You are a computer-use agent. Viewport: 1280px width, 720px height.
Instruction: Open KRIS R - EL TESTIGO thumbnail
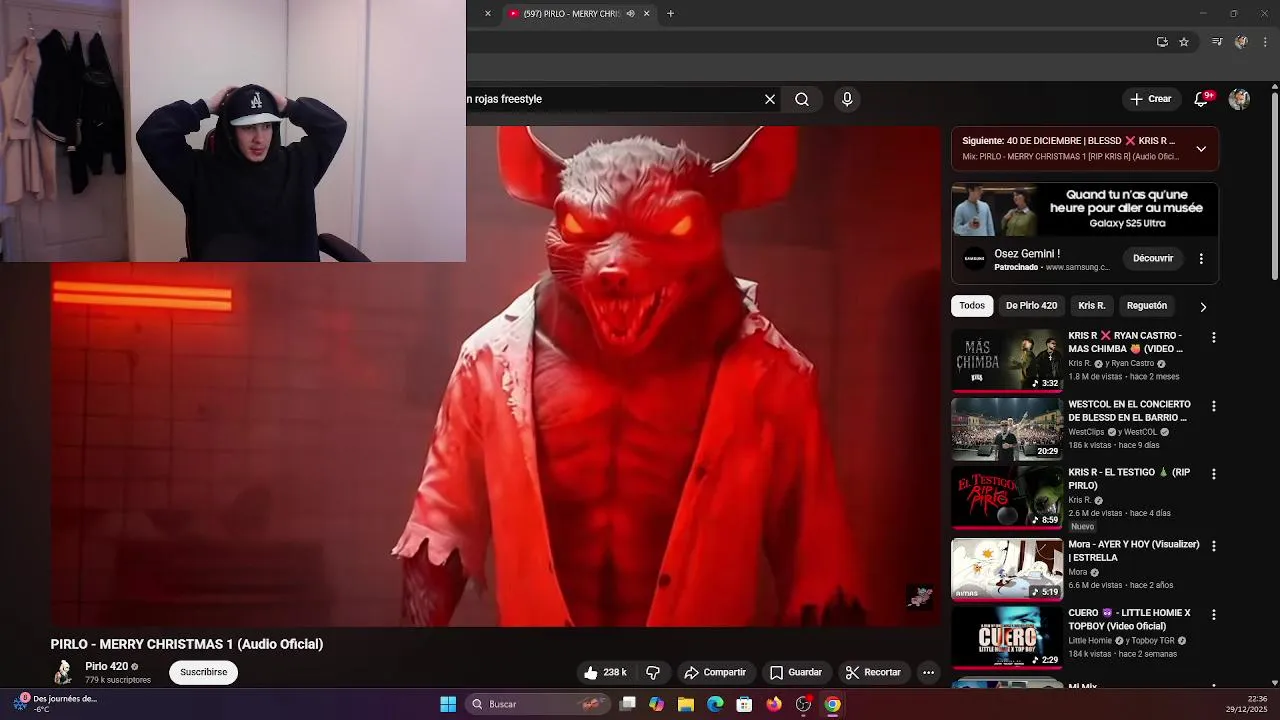point(1007,497)
